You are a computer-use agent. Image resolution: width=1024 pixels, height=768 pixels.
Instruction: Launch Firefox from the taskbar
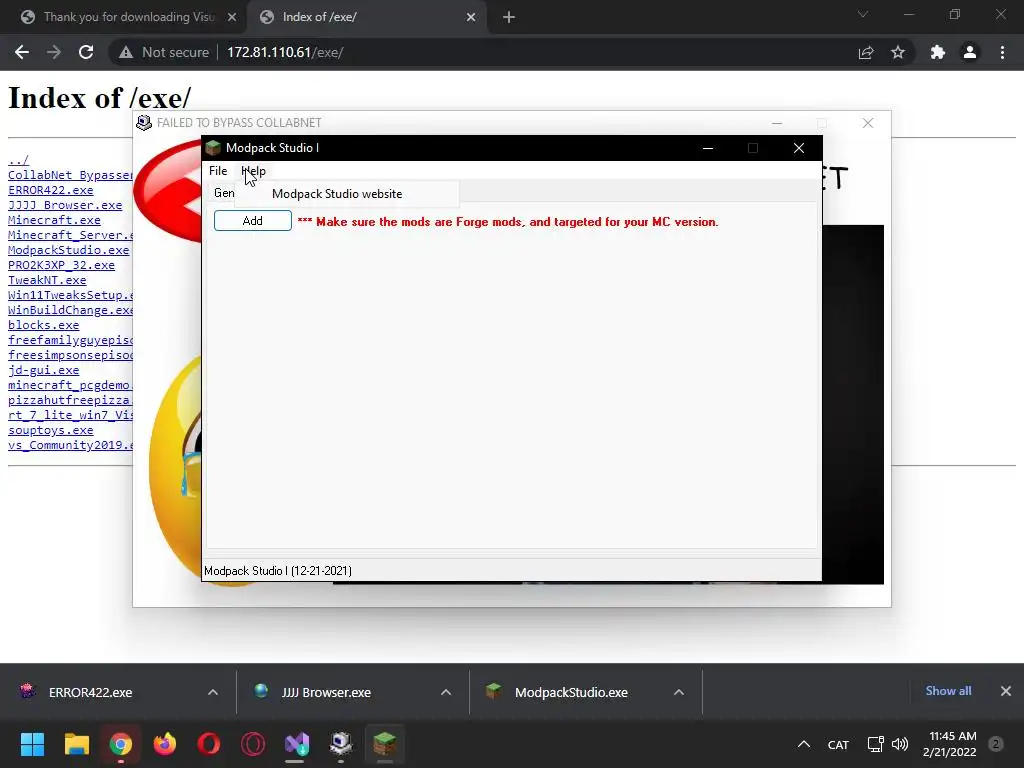pos(165,744)
